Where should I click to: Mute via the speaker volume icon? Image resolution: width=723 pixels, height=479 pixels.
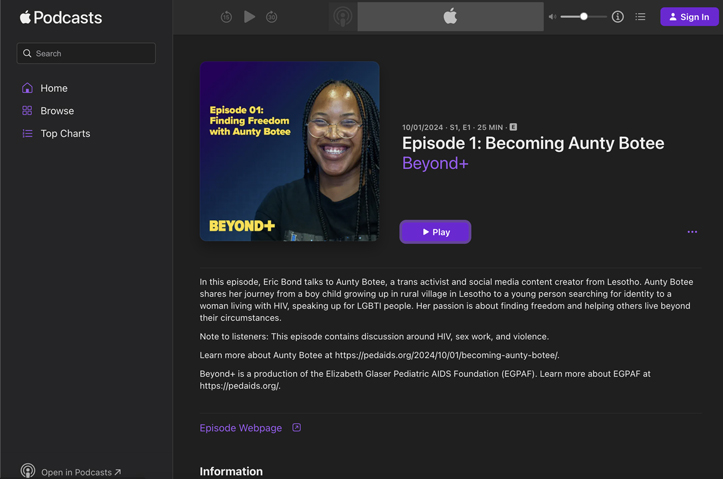click(552, 17)
